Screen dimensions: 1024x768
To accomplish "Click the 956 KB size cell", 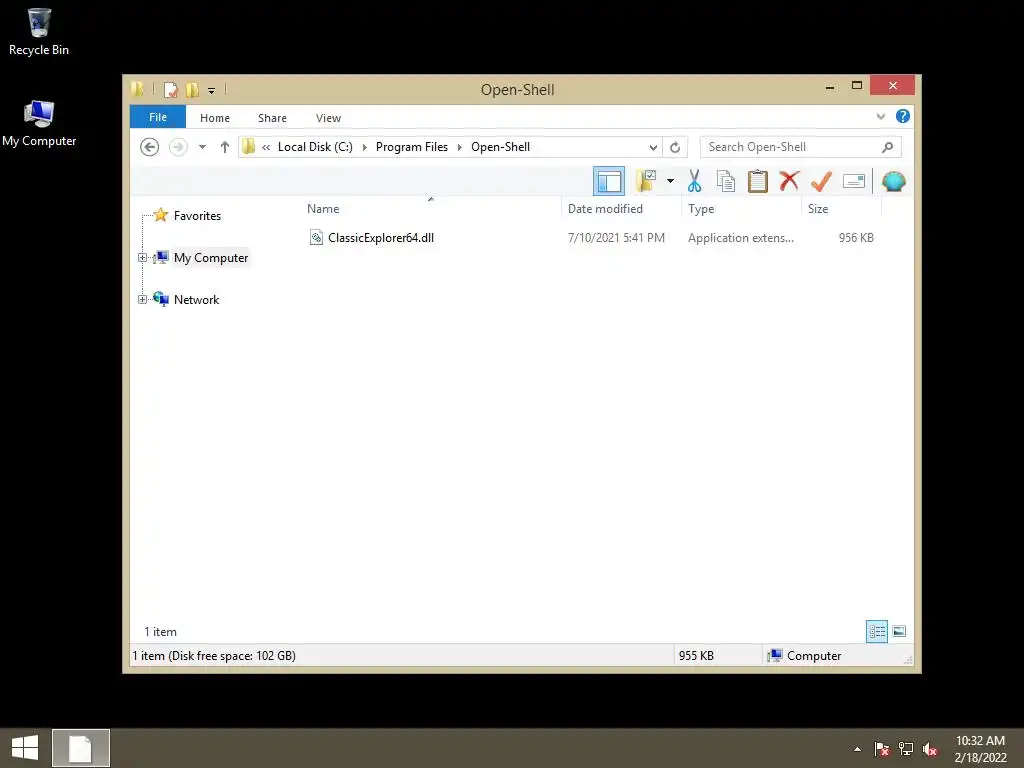I will (x=856, y=238).
